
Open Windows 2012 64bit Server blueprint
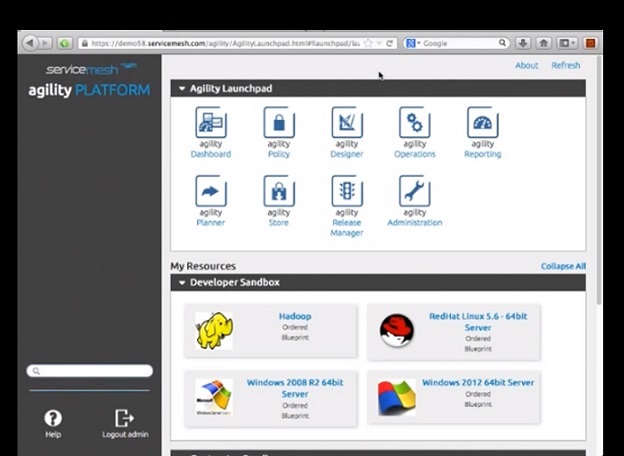pyautogui.click(x=477, y=382)
